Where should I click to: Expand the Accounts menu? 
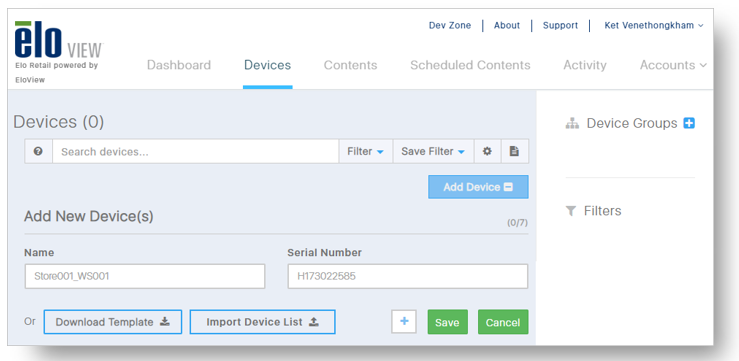[x=673, y=65]
